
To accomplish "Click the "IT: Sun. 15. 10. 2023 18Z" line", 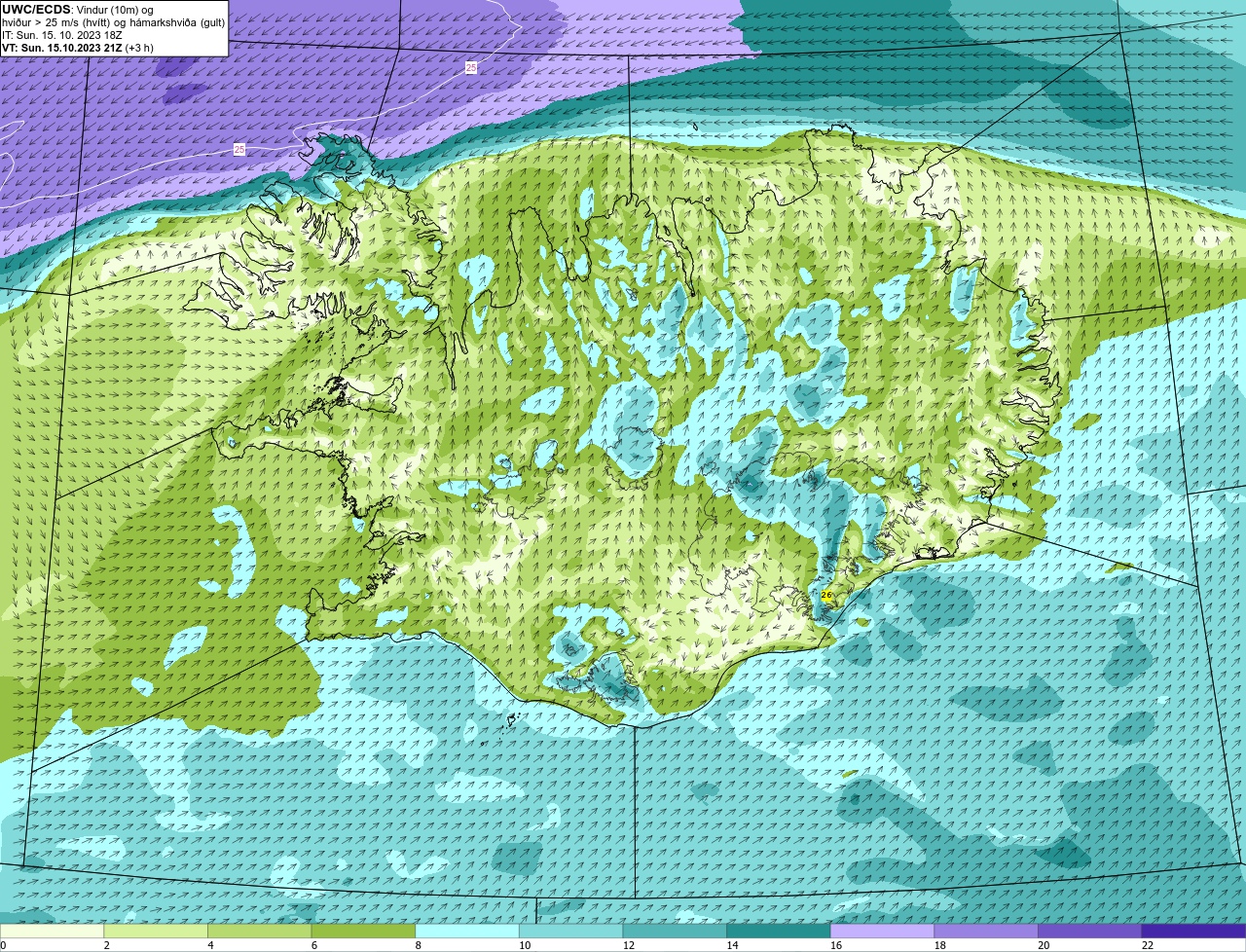I will pyautogui.click(x=62, y=35).
